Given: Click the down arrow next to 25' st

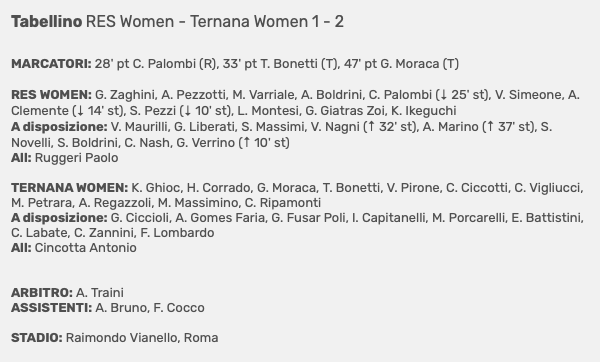Looking at the screenshot, I should [444, 95].
